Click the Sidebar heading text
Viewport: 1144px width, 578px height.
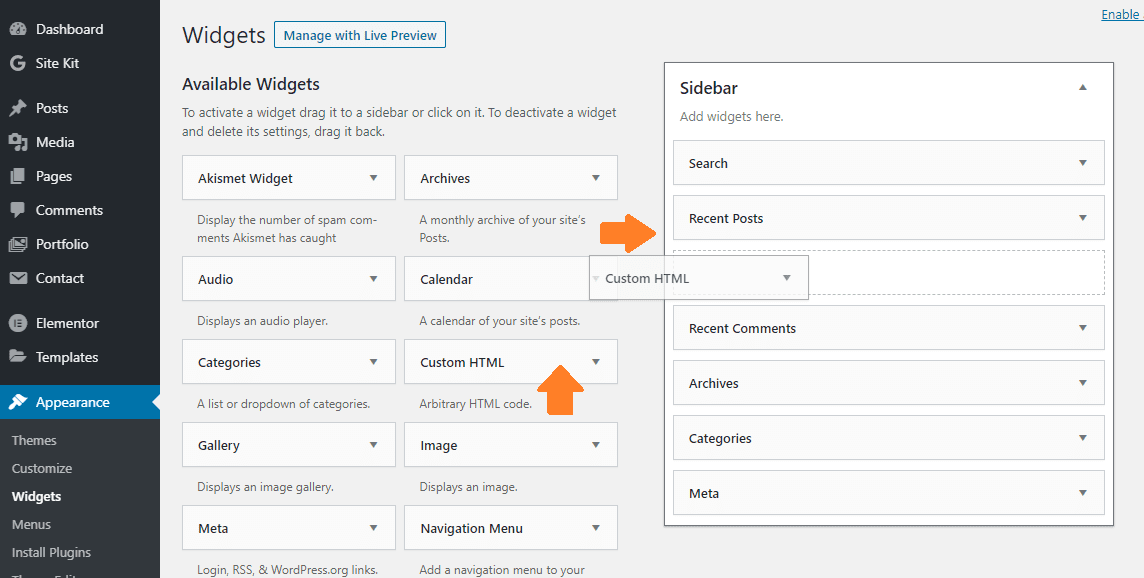tap(708, 88)
